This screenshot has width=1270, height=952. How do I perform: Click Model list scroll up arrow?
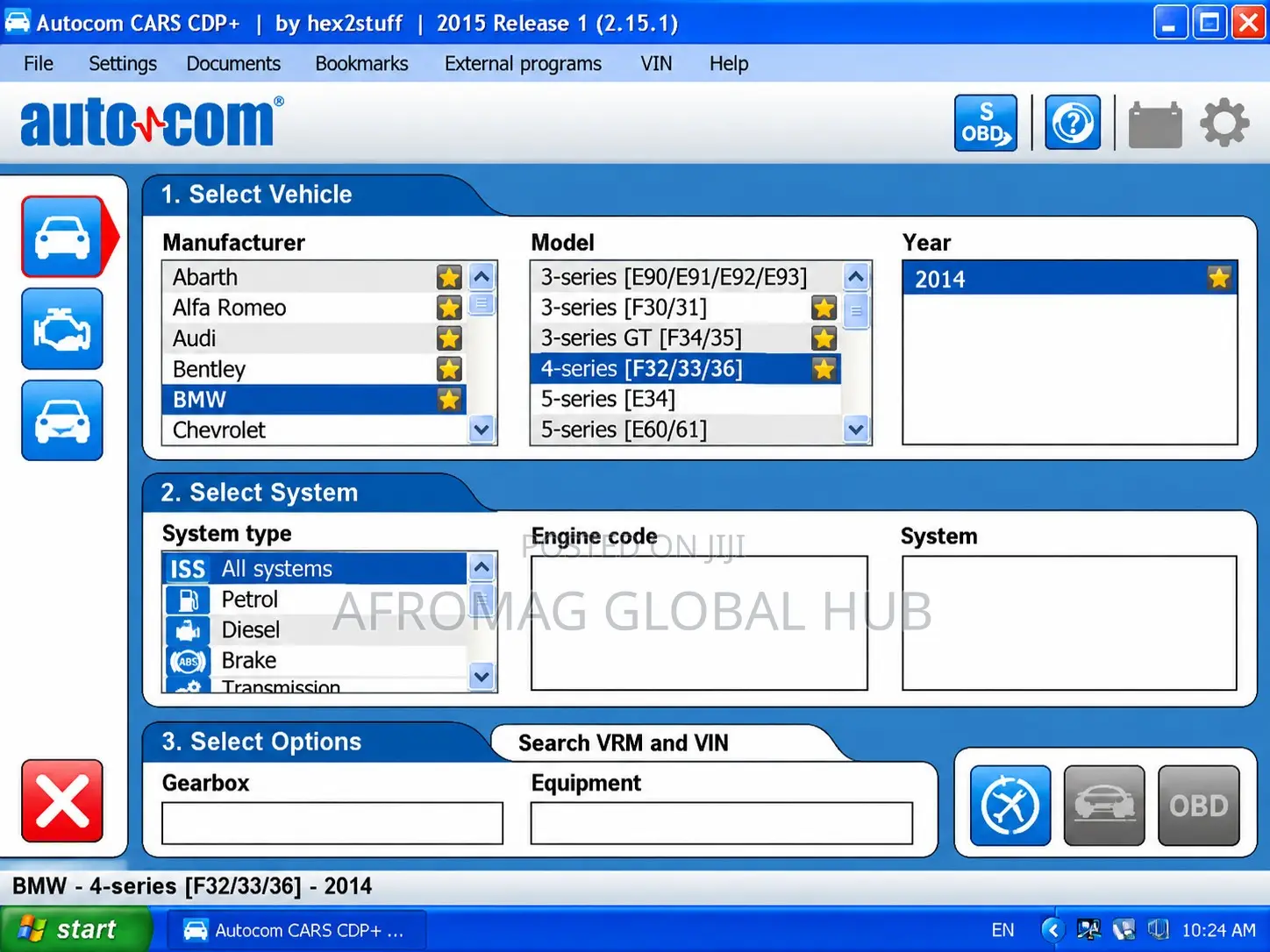click(x=856, y=278)
